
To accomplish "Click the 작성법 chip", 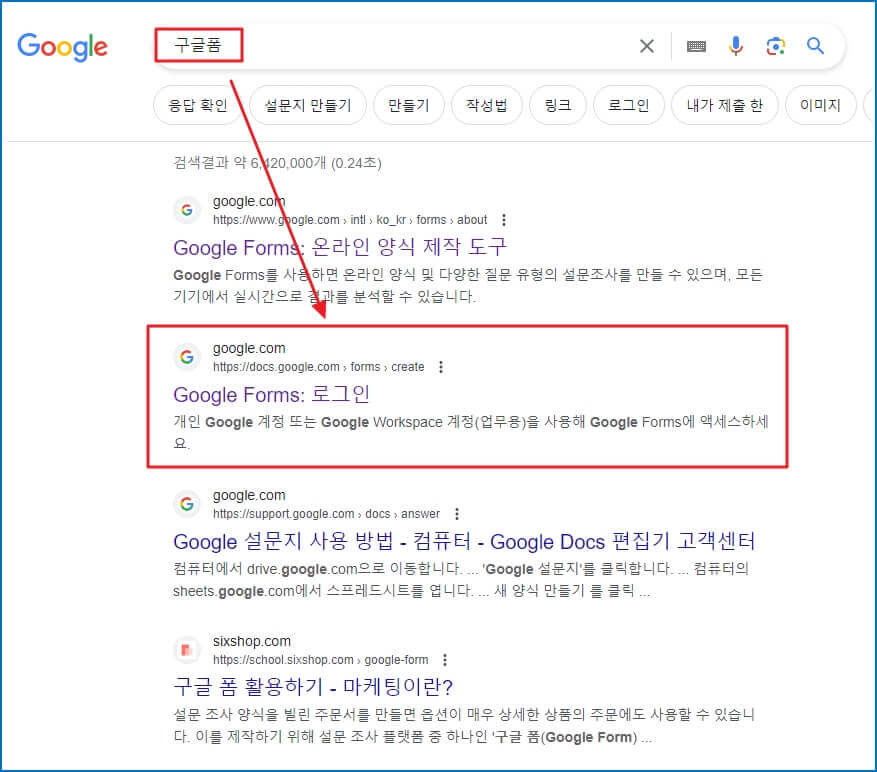I will click(x=487, y=105).
